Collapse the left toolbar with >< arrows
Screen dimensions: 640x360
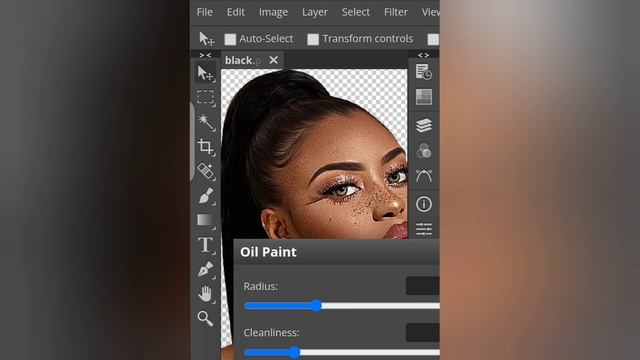tap(205, 55)
